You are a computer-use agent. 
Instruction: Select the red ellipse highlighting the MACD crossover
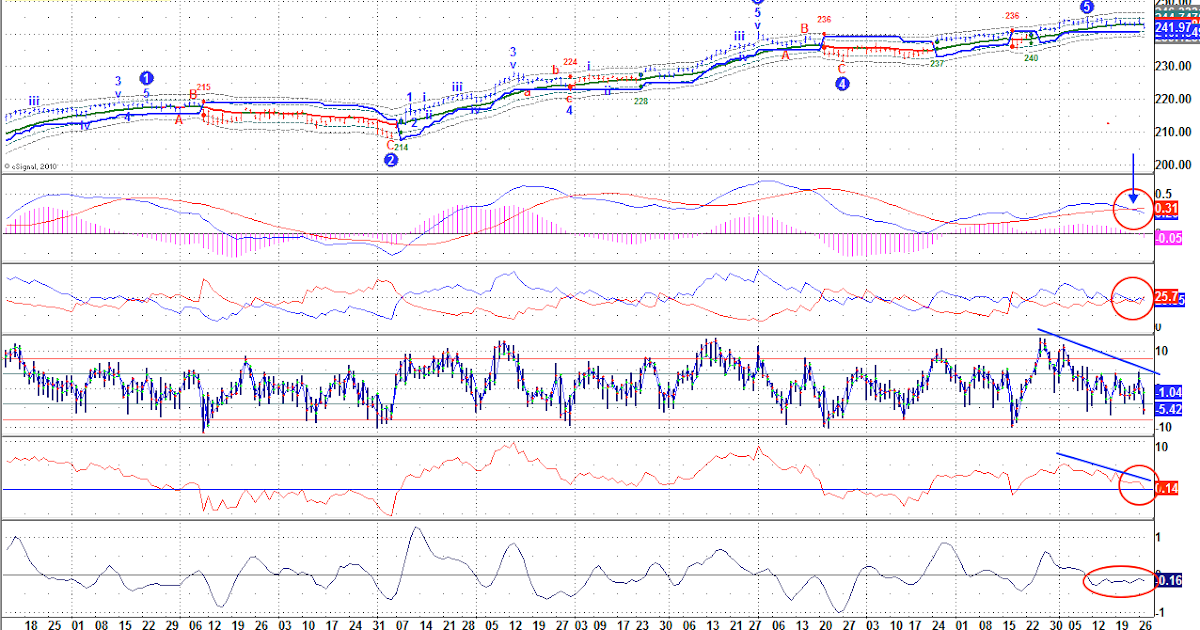(x=1134, y=210)
